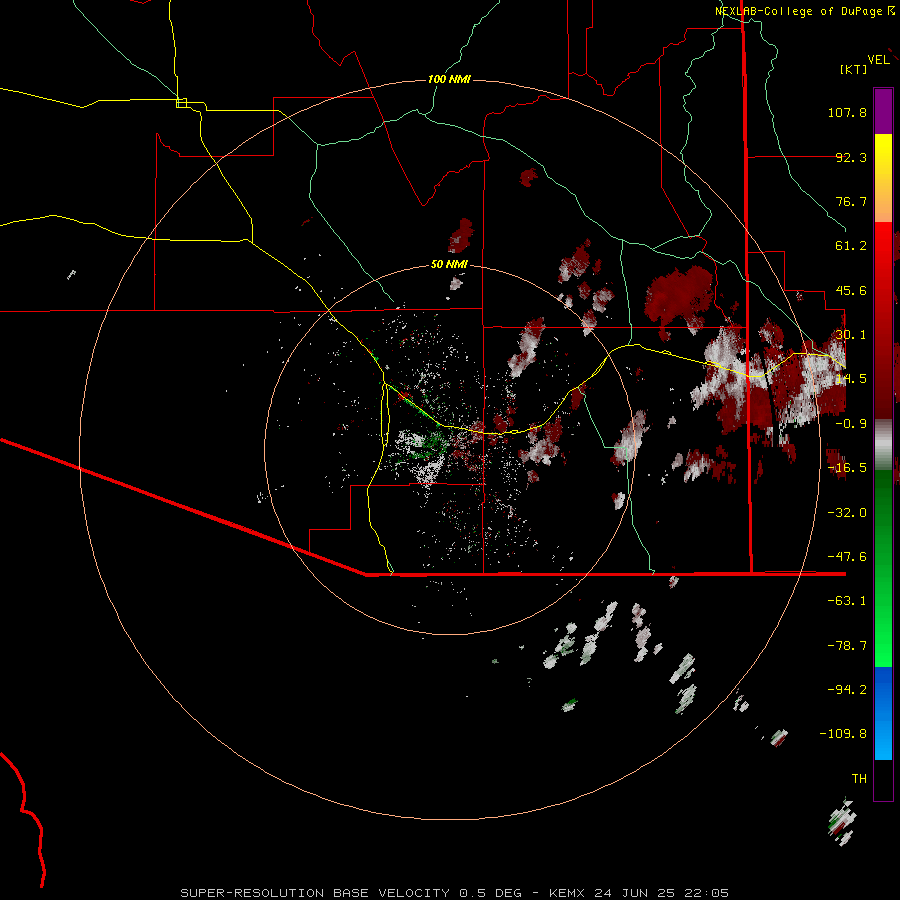Click the -16.5 velocity scale value
900x900 pixels.
click(x=847, y=468)
